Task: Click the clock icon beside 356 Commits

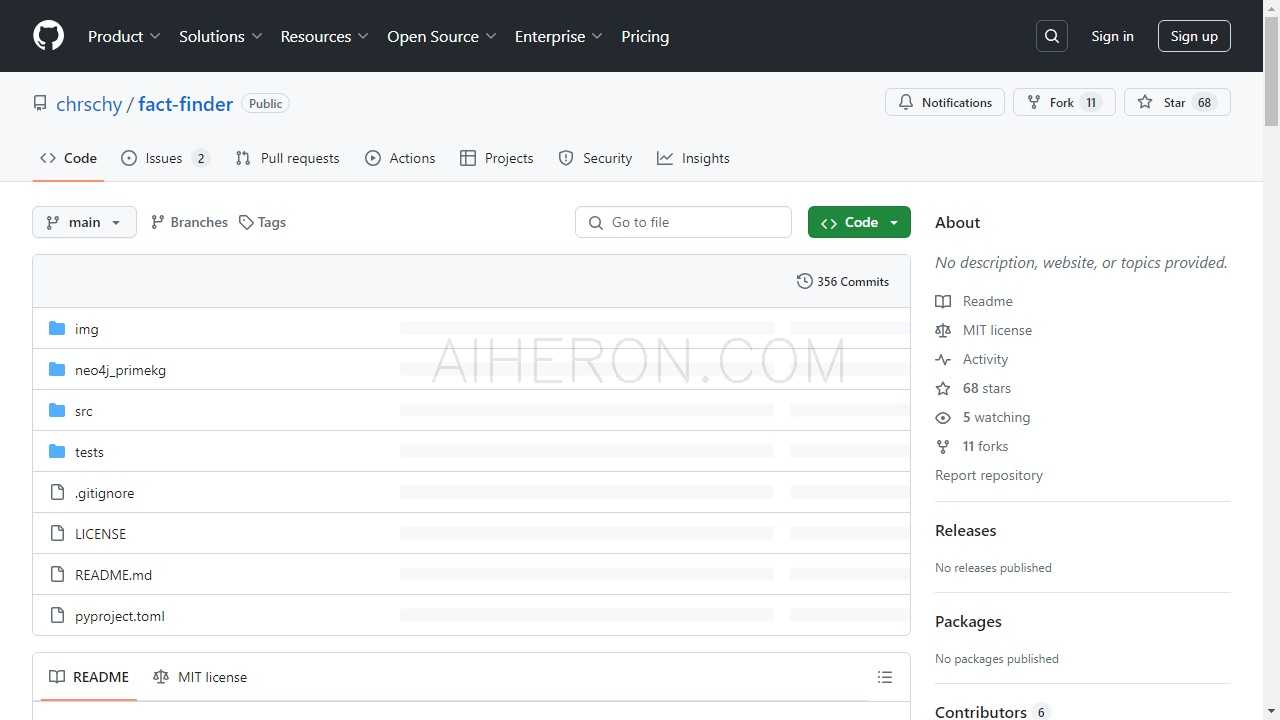Action: click(804, 281)
